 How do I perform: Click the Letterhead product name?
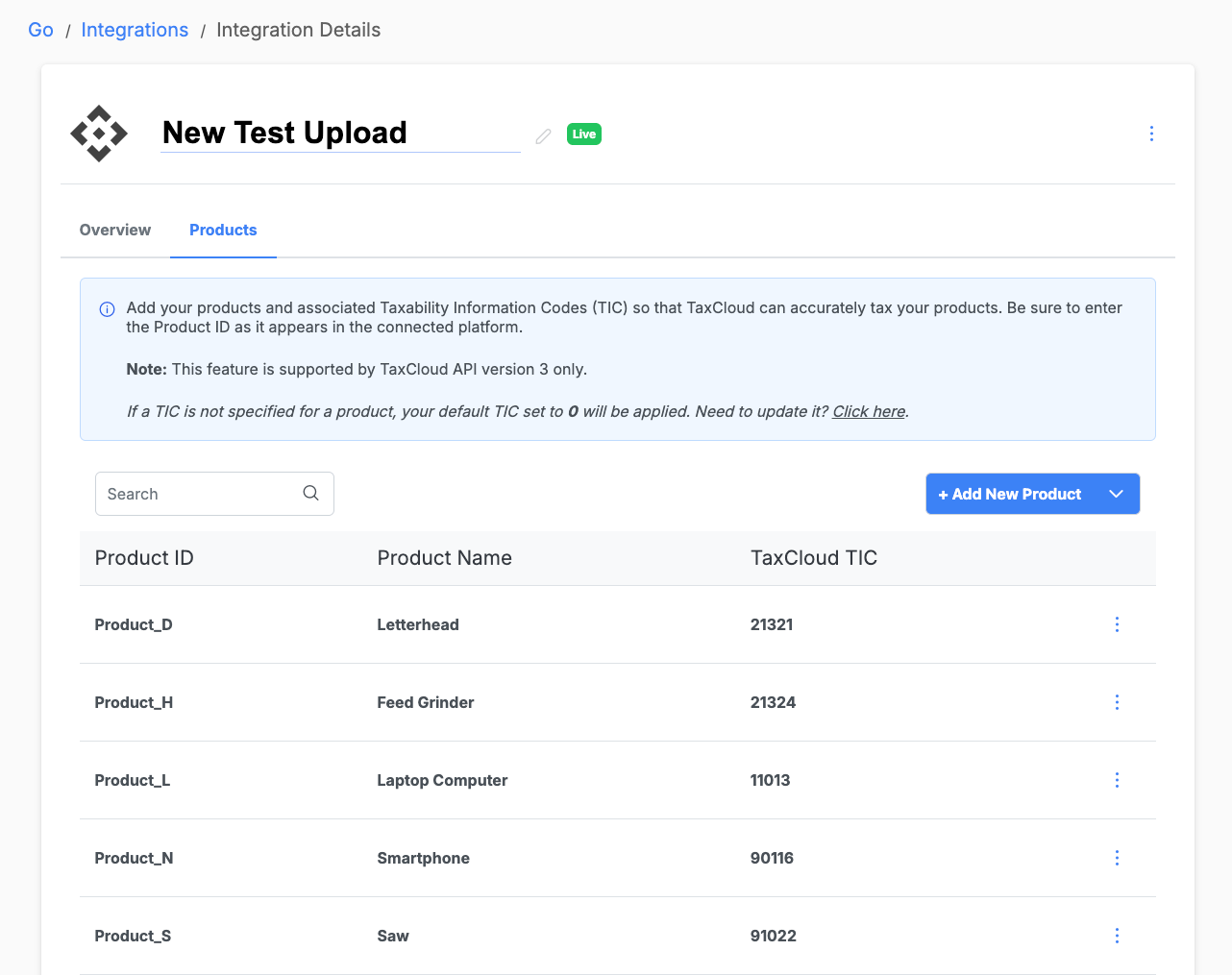coord(418,624)
